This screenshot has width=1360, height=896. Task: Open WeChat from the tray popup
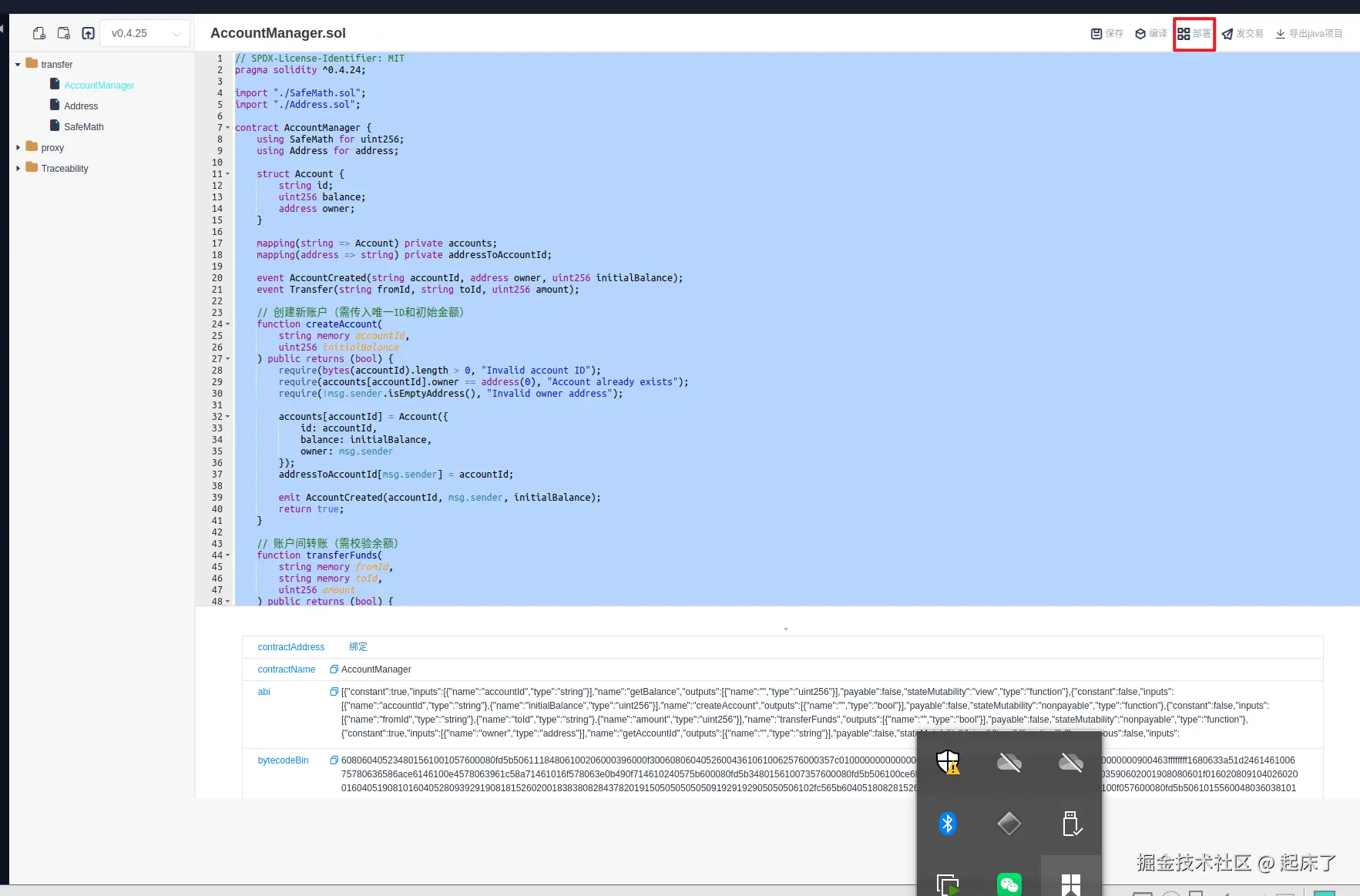point(1009,884)
